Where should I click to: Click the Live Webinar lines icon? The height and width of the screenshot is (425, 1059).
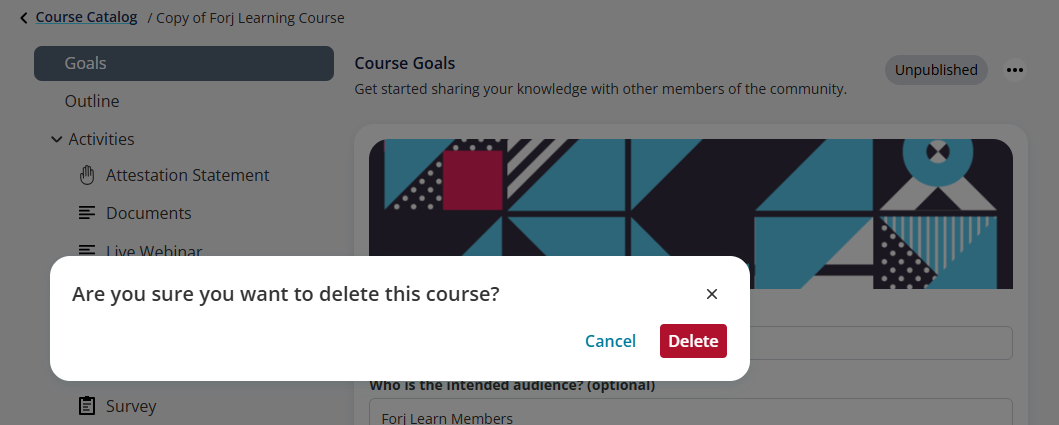86,249
